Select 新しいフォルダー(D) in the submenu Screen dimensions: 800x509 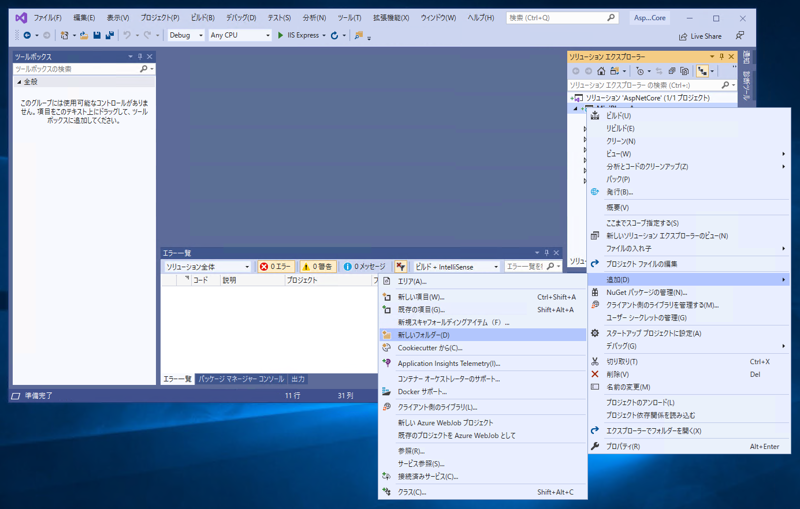[483, 335]
